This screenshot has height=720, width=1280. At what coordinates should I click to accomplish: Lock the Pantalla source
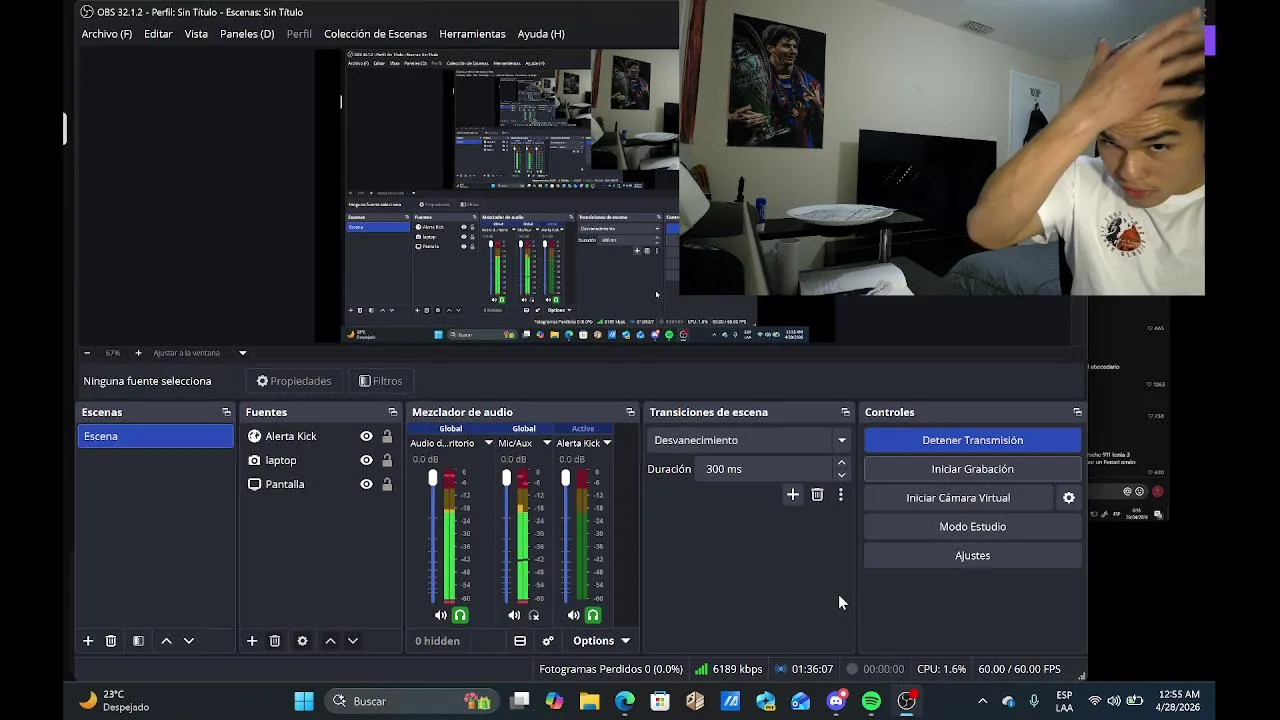pyautogui.click(x=387, y=484)
